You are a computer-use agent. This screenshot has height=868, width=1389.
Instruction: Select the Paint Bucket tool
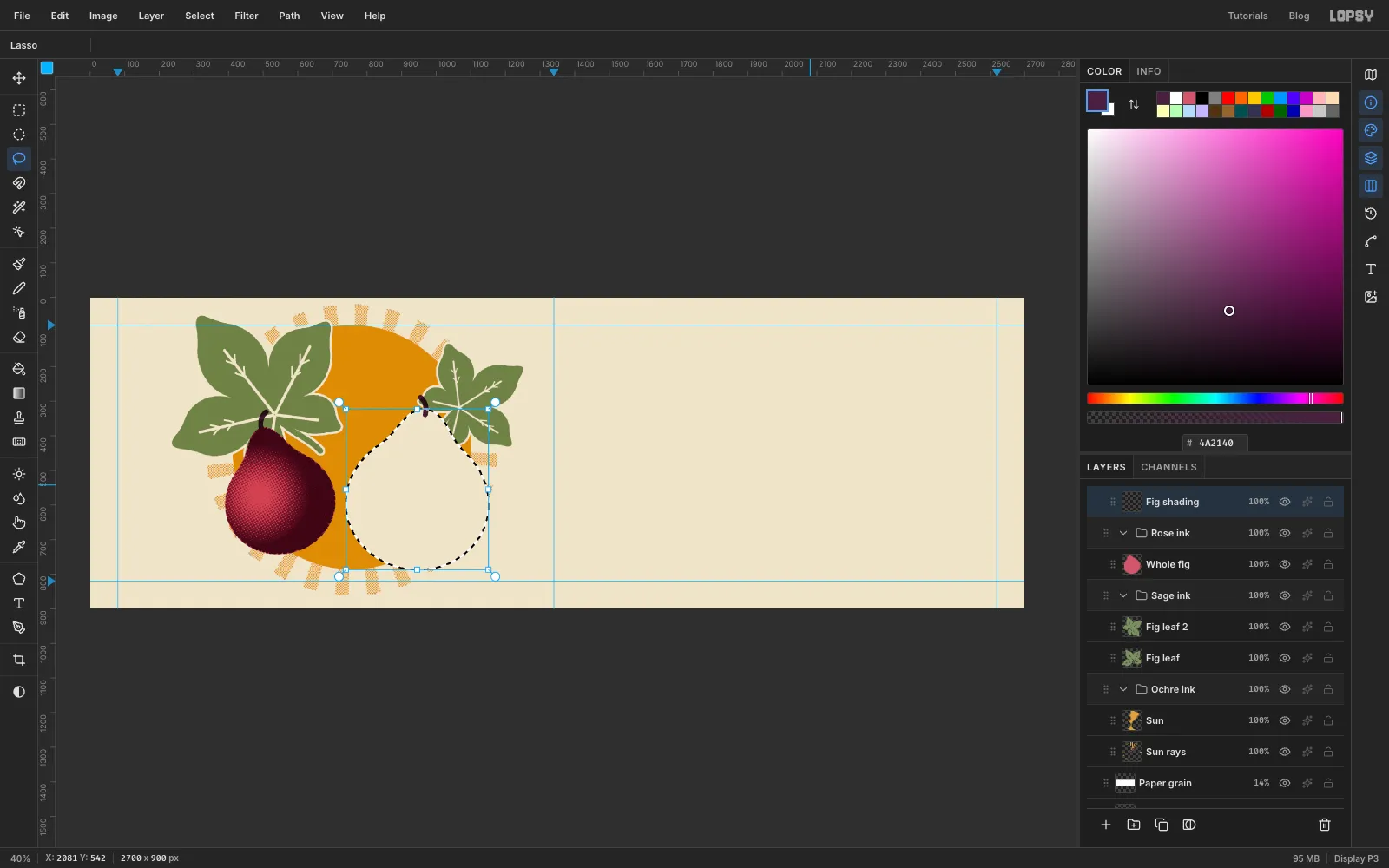19,369
